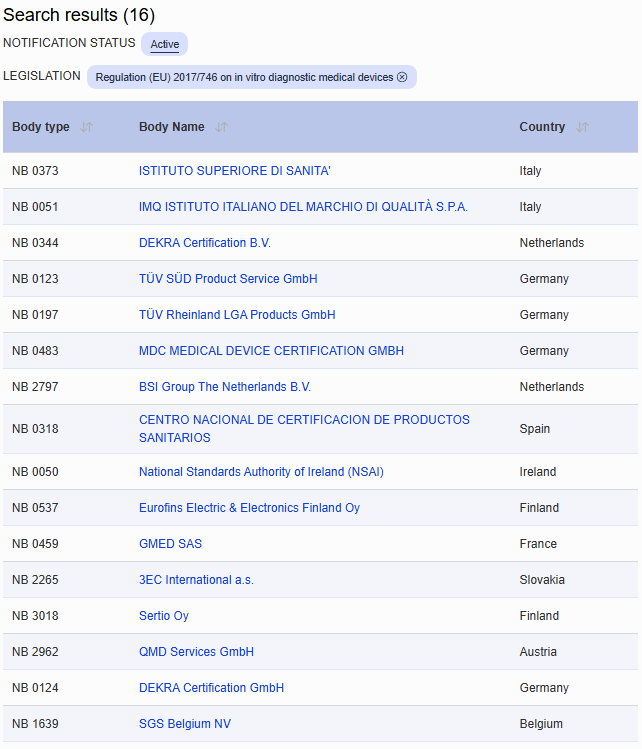642x749 pixels.
Task: Open Eurofins Electric & Electronics Finland Oy
Action: pyautogui.click(x=249, y=508)
